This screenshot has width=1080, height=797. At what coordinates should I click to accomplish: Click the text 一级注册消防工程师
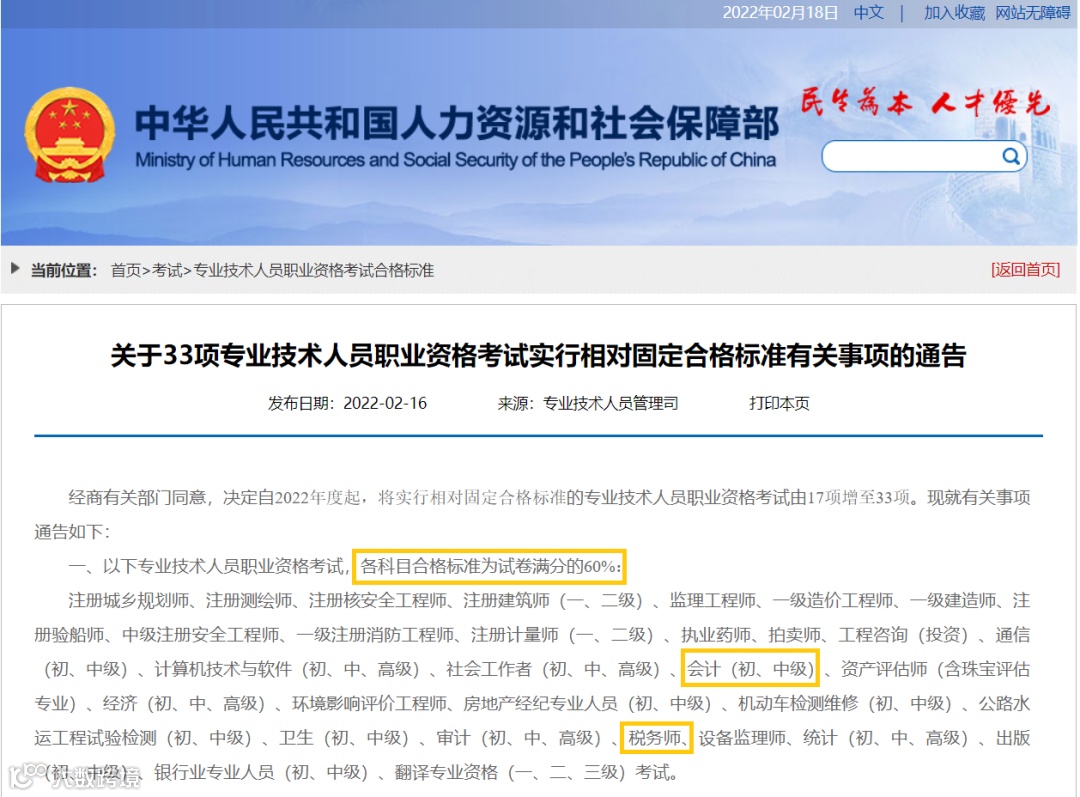tap(375, 634)
